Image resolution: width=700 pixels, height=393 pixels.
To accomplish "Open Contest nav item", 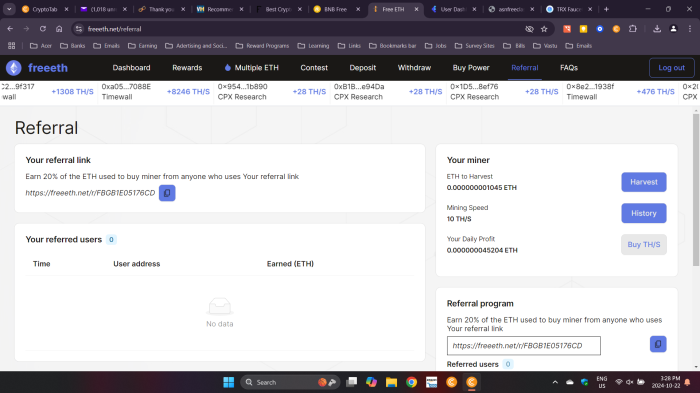I will click(x=314, y=68).
